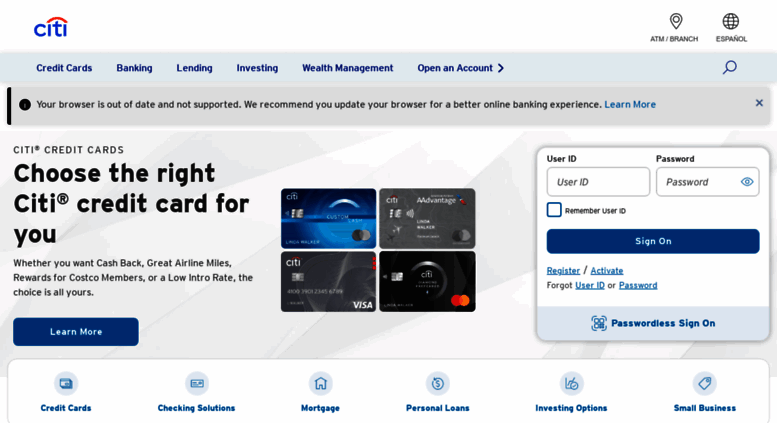The image size is (777, 423).
Task: Click the blue Custom Cash card image
Action: 329,218
